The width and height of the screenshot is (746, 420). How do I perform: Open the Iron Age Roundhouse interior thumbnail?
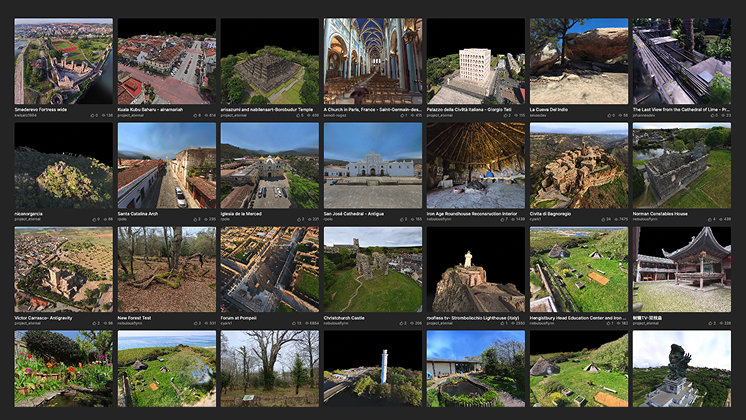pos(476,166)
